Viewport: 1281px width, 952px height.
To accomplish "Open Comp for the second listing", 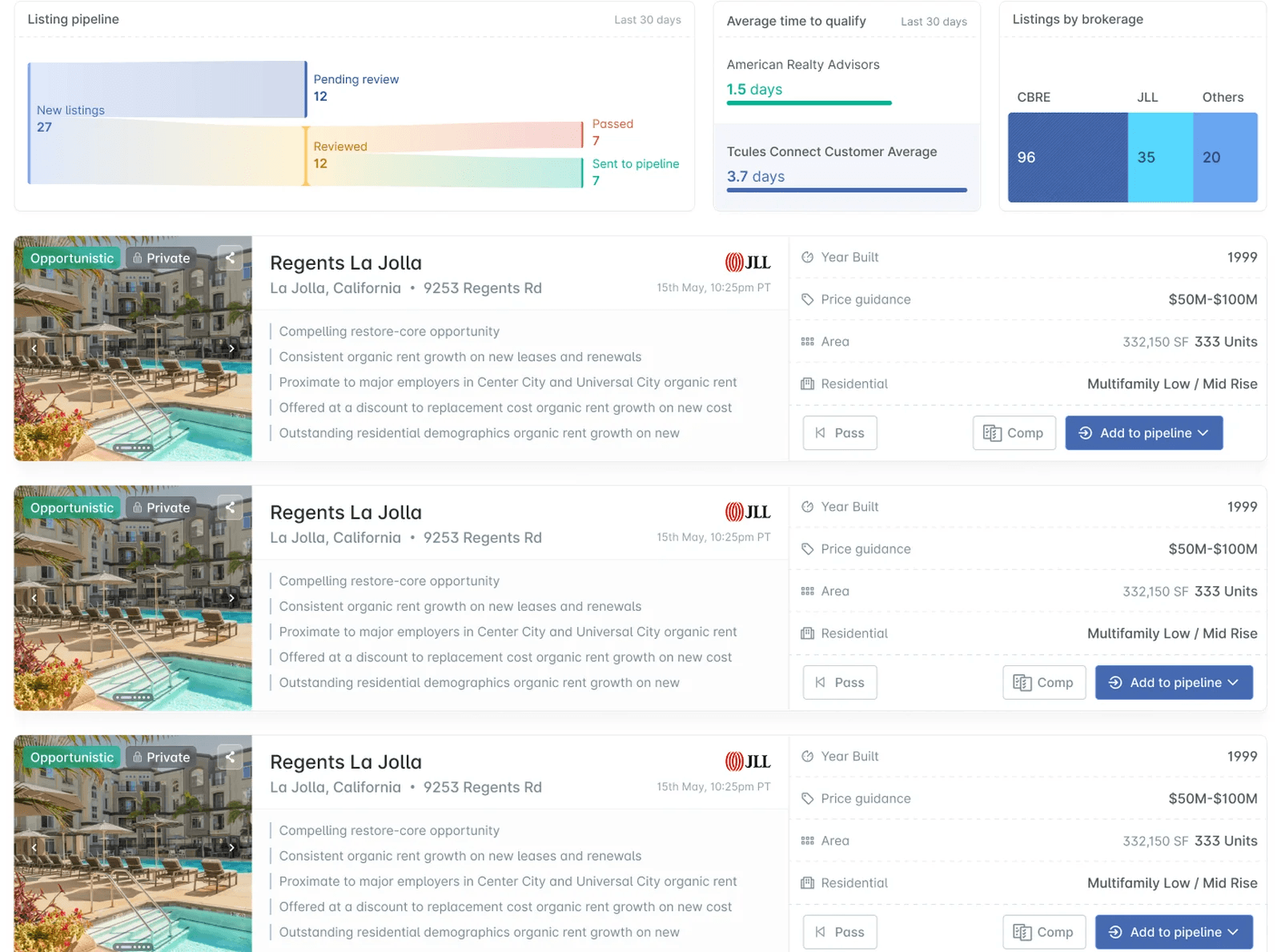I will point(1044,683).
